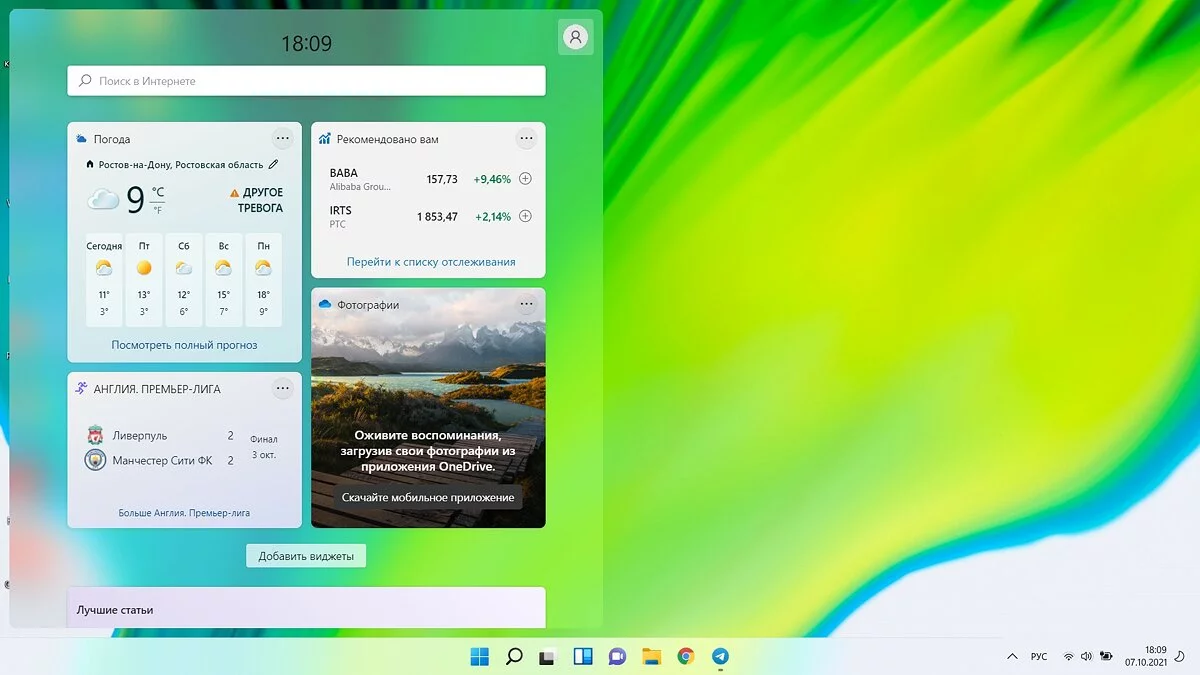Add IRTS stock to watchlist
Image resolution: width=1200 pixels, height=675 pixels.
pyautogui.click(x=525, y=216)
